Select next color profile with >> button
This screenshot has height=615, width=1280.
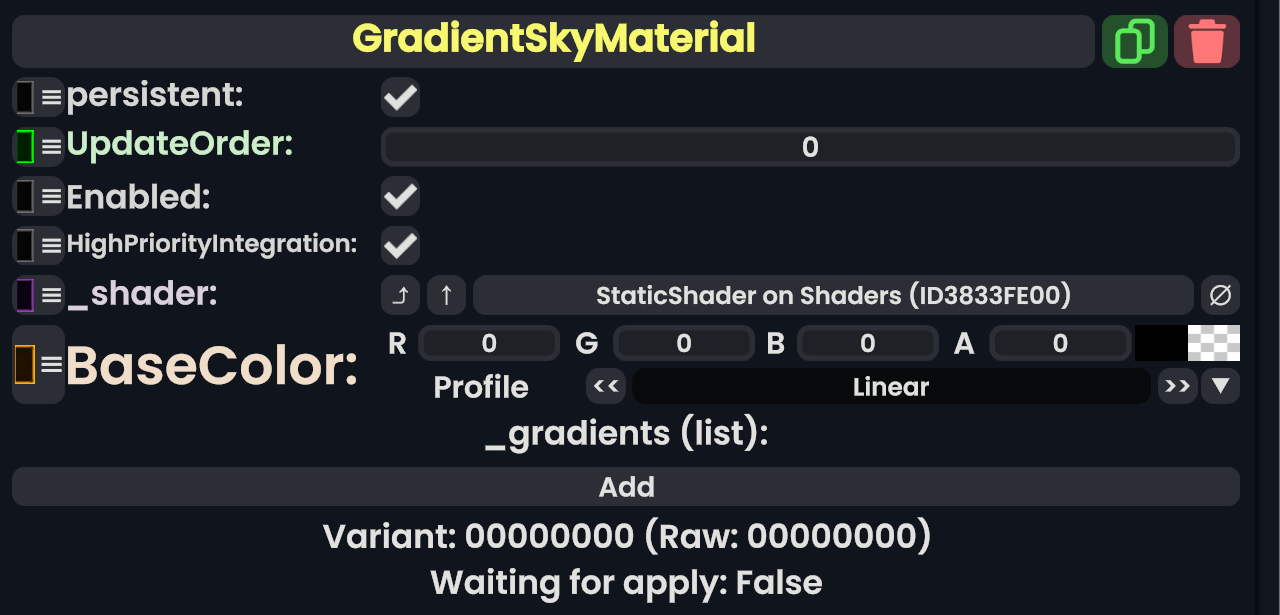[x=1178, y=386]
